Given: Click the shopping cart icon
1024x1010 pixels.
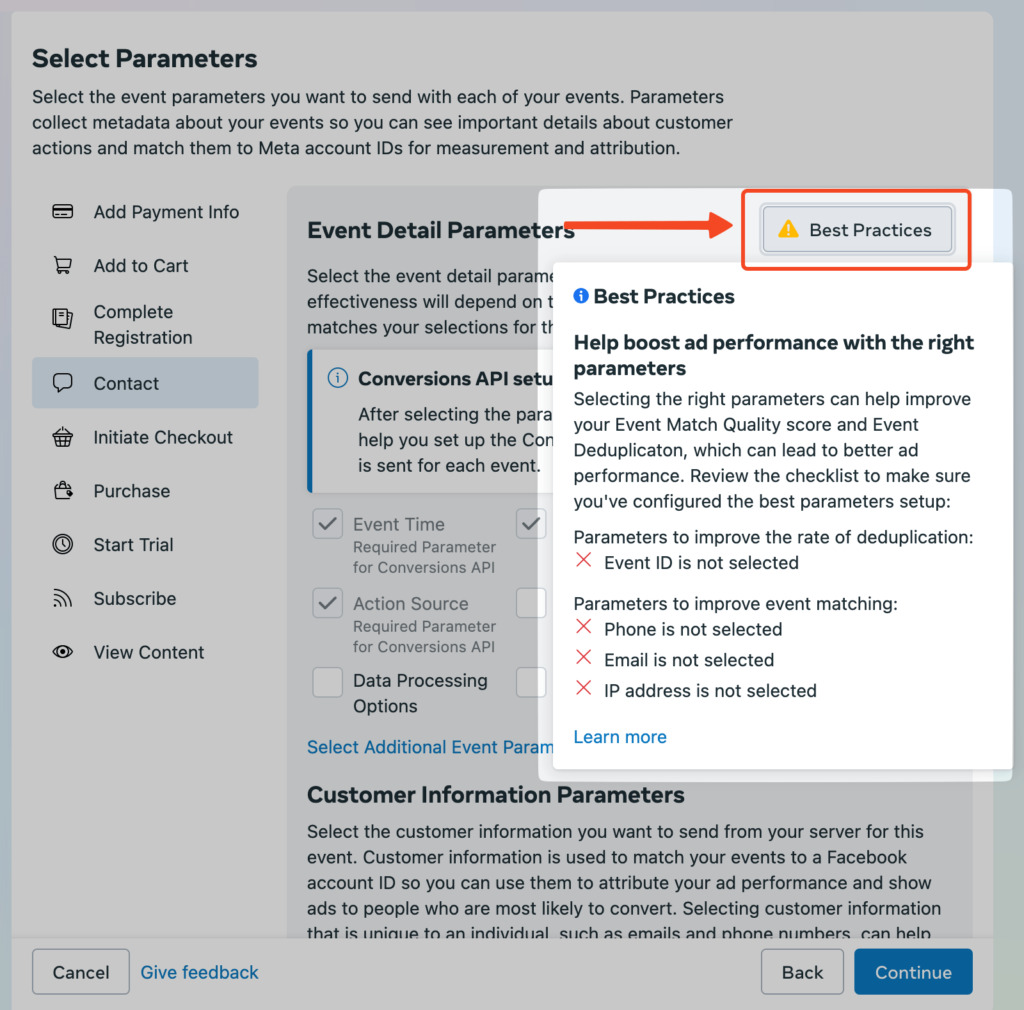Looking at the screenshot, I should click(62, 266).
